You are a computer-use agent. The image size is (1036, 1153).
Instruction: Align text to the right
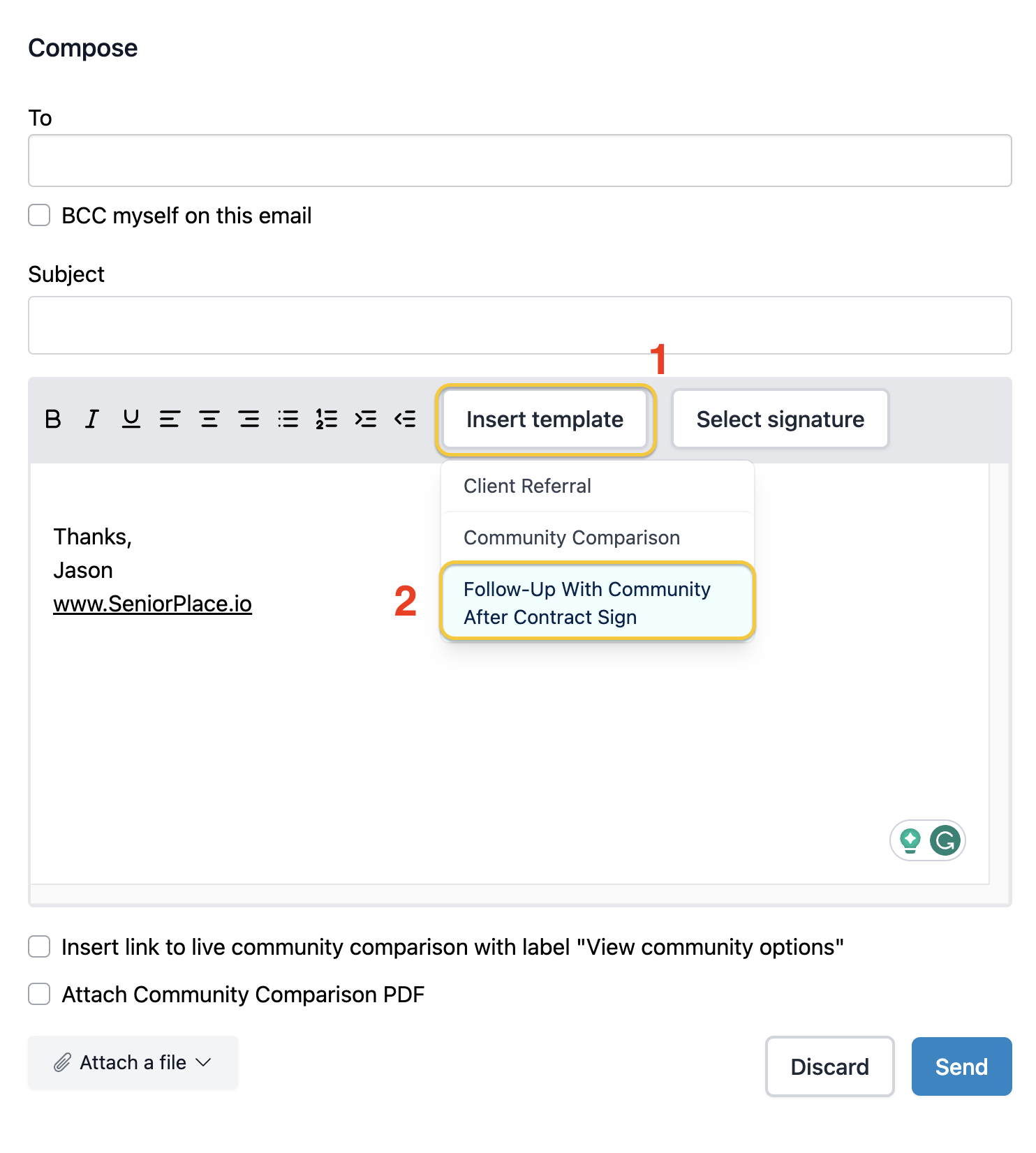click(249, 419)
